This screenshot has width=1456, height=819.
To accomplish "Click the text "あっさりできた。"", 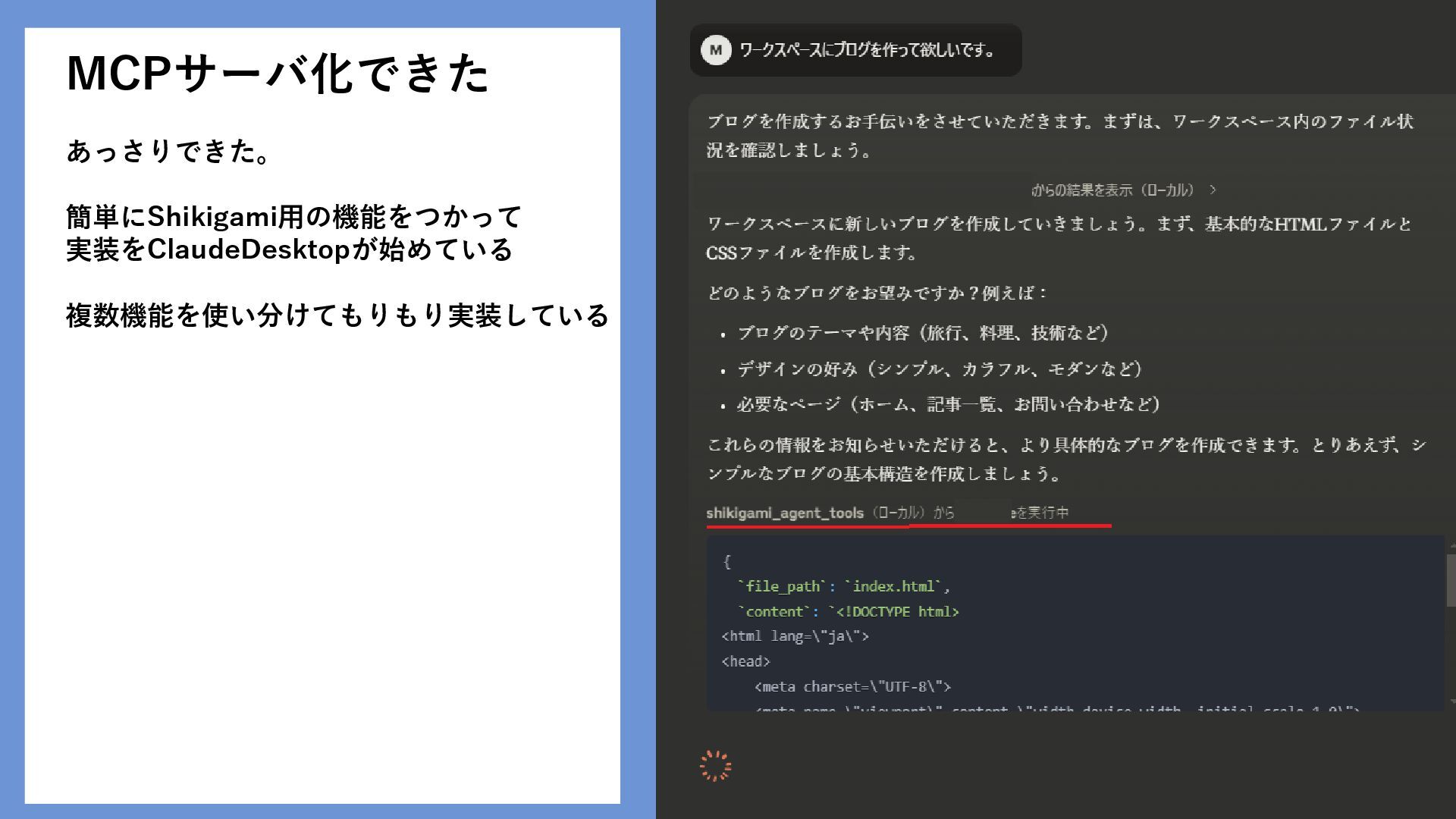I will [x=168, y=151].
